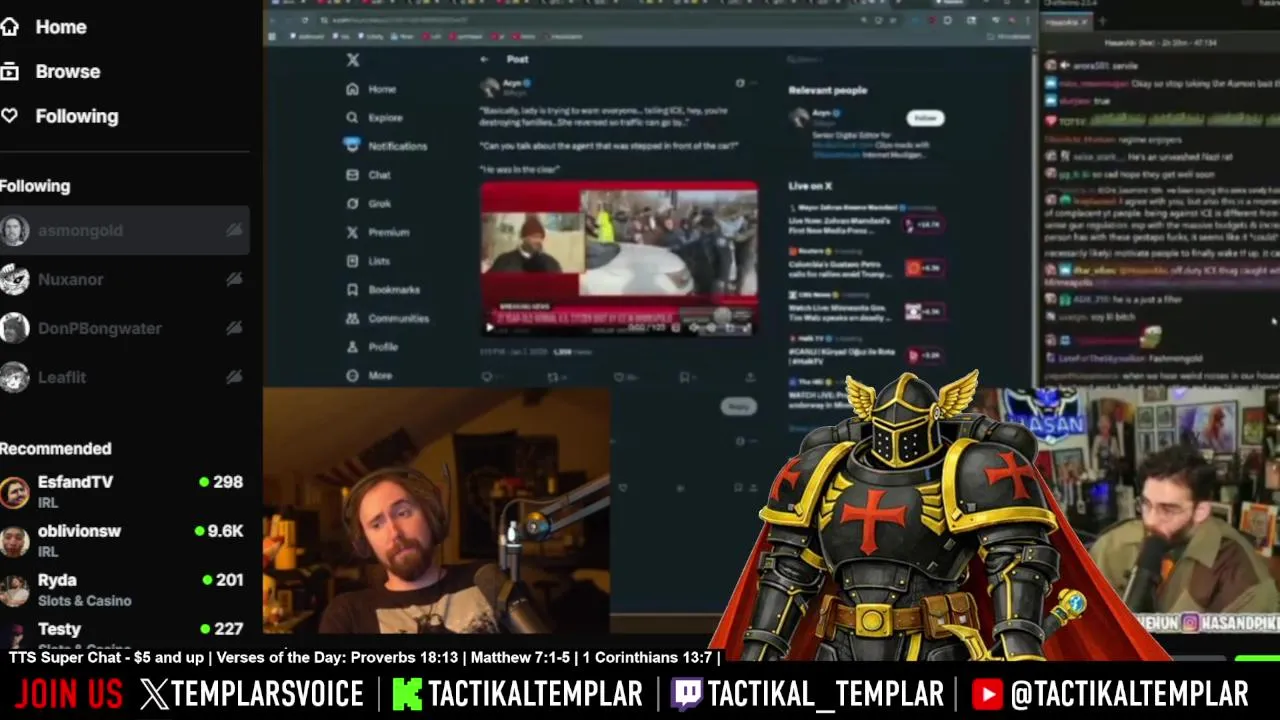Open the Chat icon on X
Image resolution: width=1280 pixels, height=720 pixels.
[352, 174]
